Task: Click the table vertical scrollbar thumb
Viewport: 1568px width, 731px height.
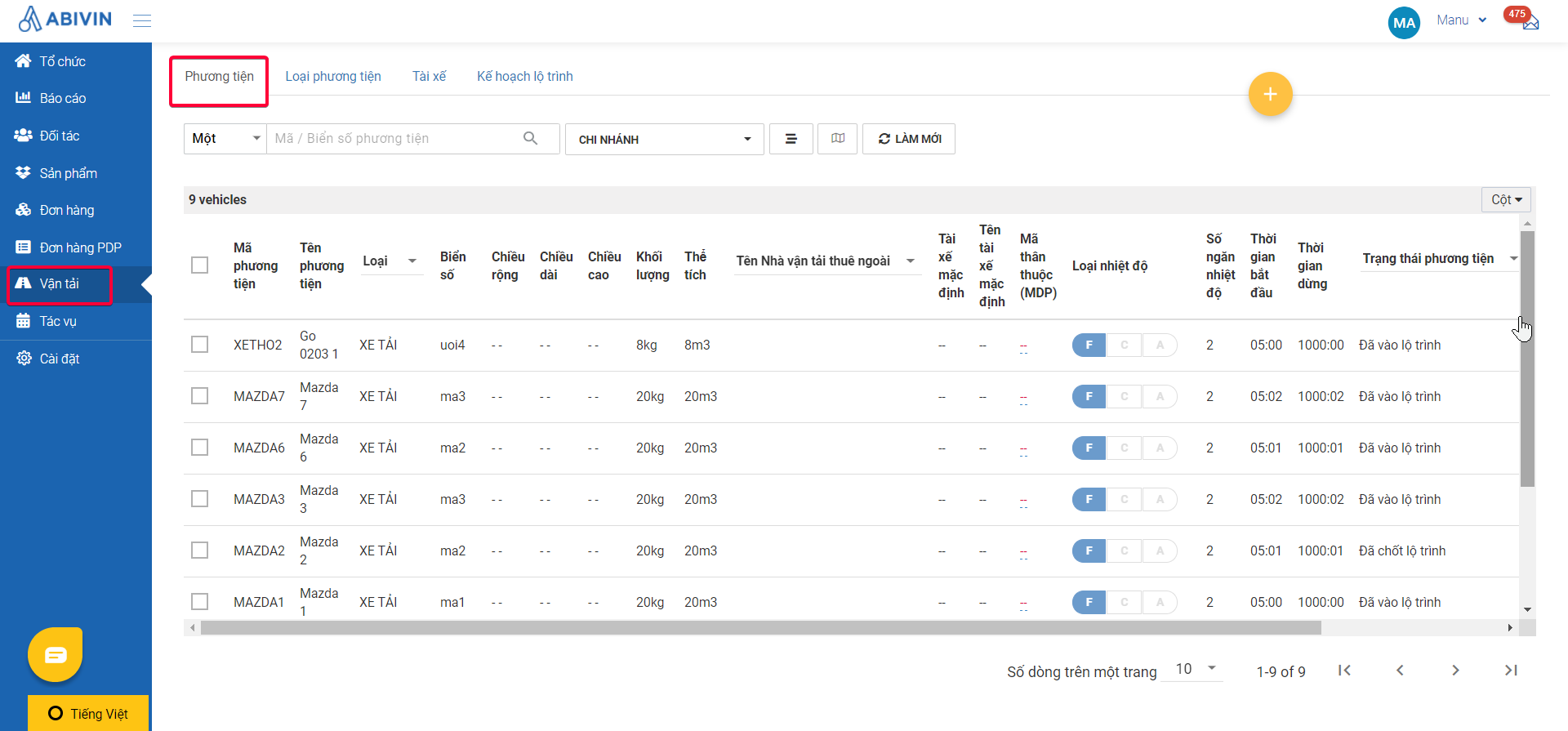Action: tap(1527, 359)
